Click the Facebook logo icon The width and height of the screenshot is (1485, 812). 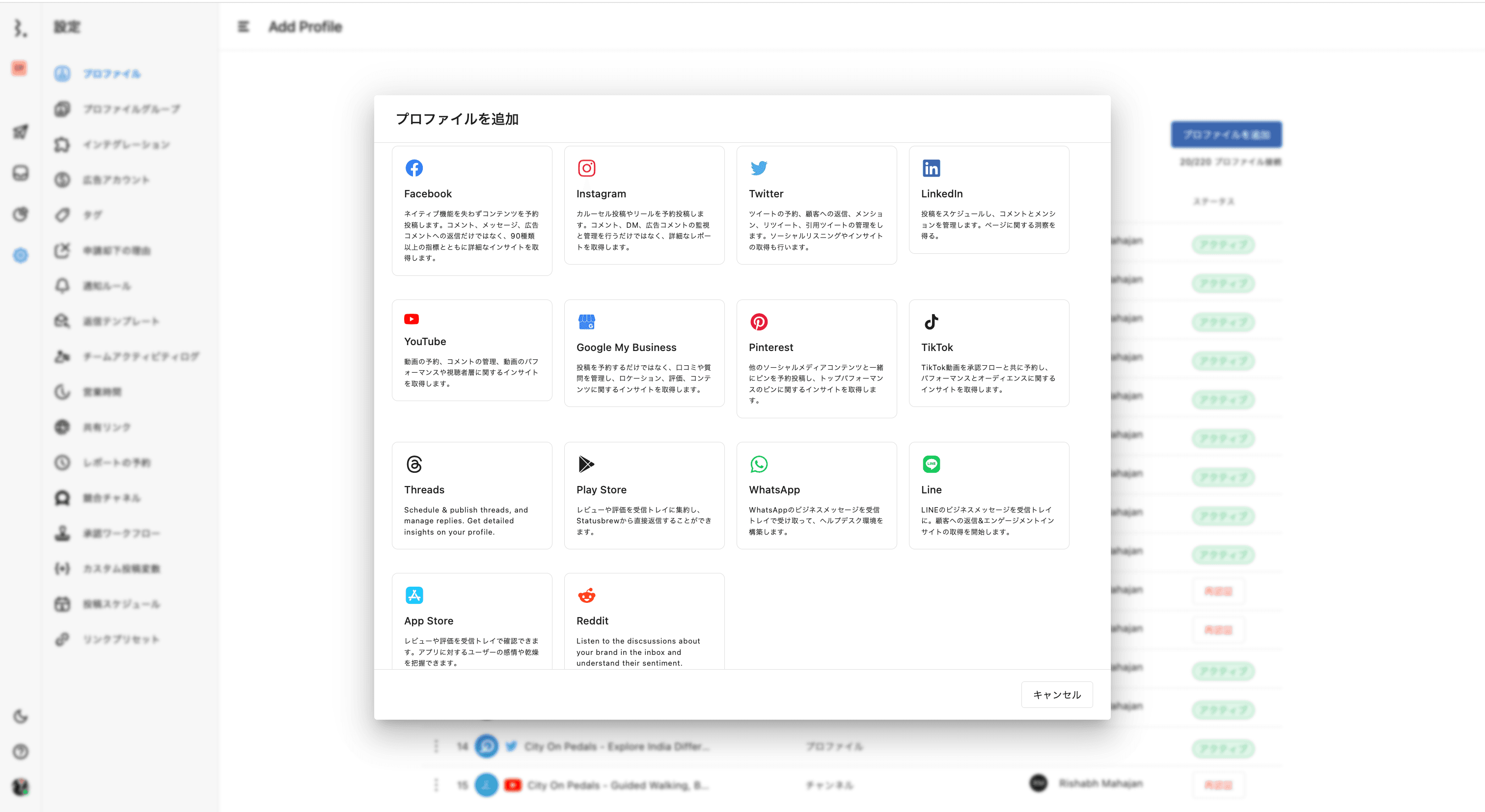tap(414, 168)
